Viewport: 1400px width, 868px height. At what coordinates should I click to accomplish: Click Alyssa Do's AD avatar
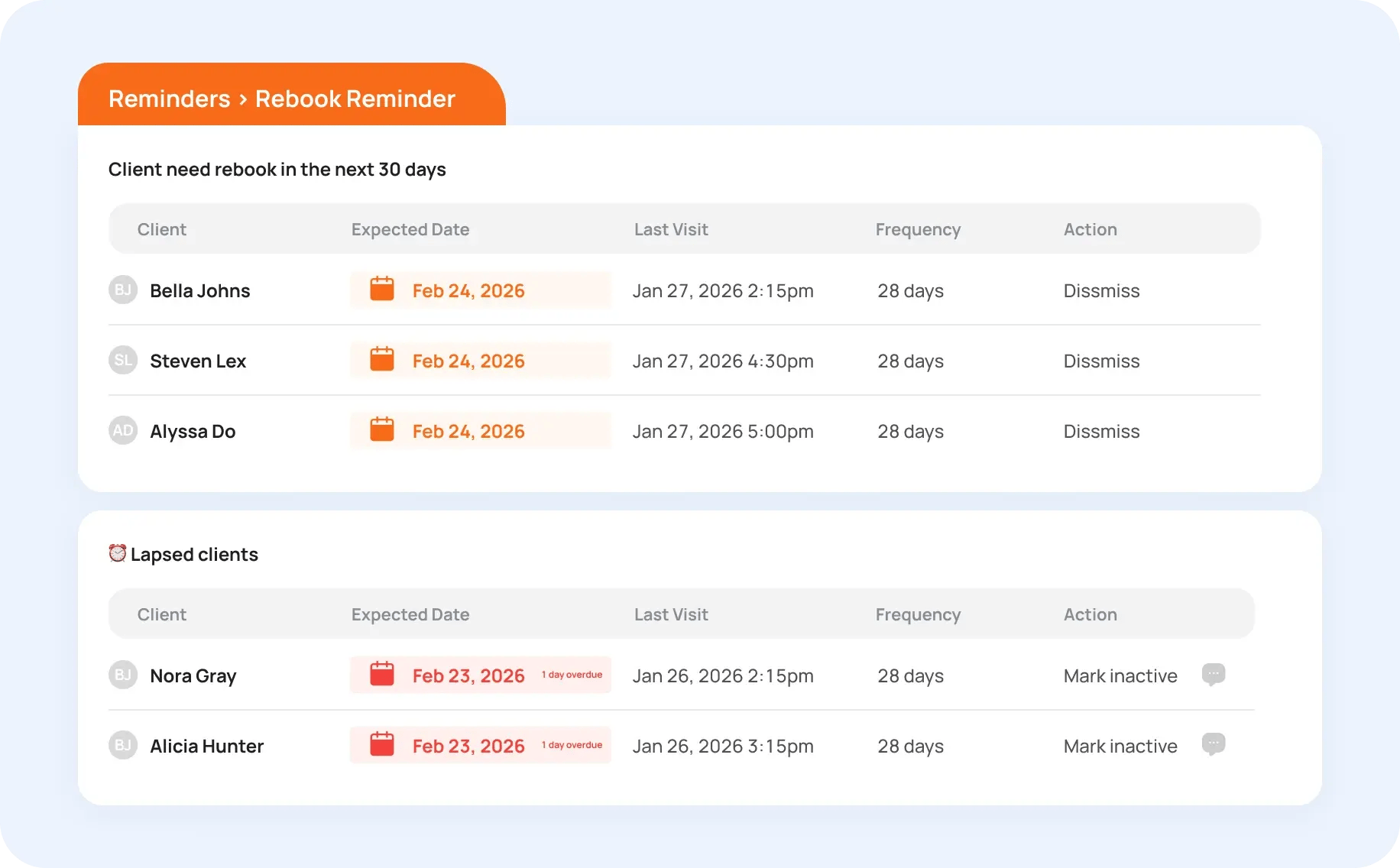(122, 431)
